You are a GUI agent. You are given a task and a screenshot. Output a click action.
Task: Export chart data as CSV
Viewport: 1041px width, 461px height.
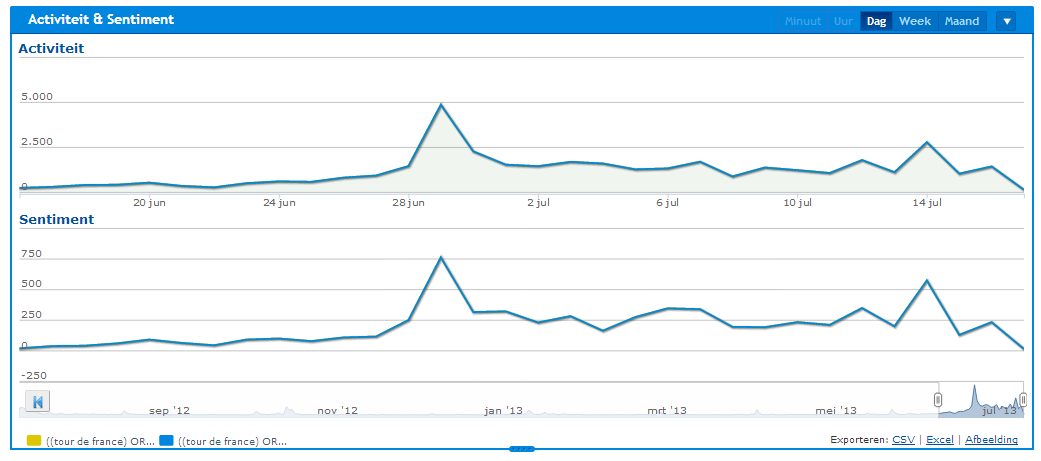coord(903,439)
